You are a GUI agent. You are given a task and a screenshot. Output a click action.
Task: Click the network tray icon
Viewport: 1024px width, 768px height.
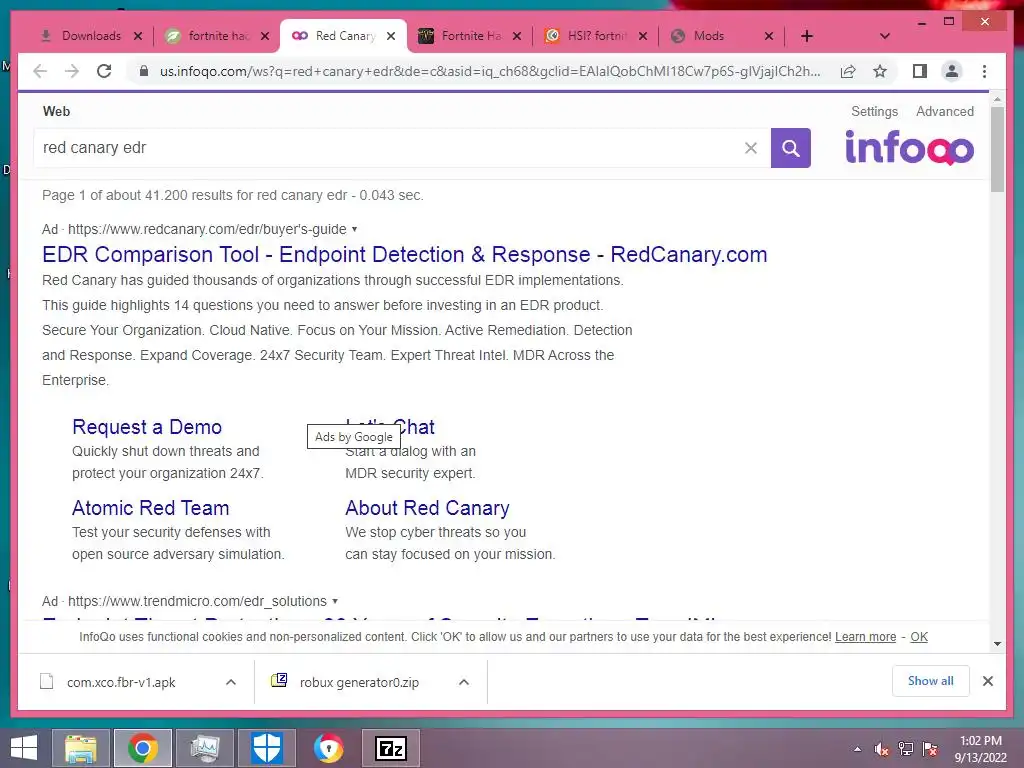(x=906, y=750)
